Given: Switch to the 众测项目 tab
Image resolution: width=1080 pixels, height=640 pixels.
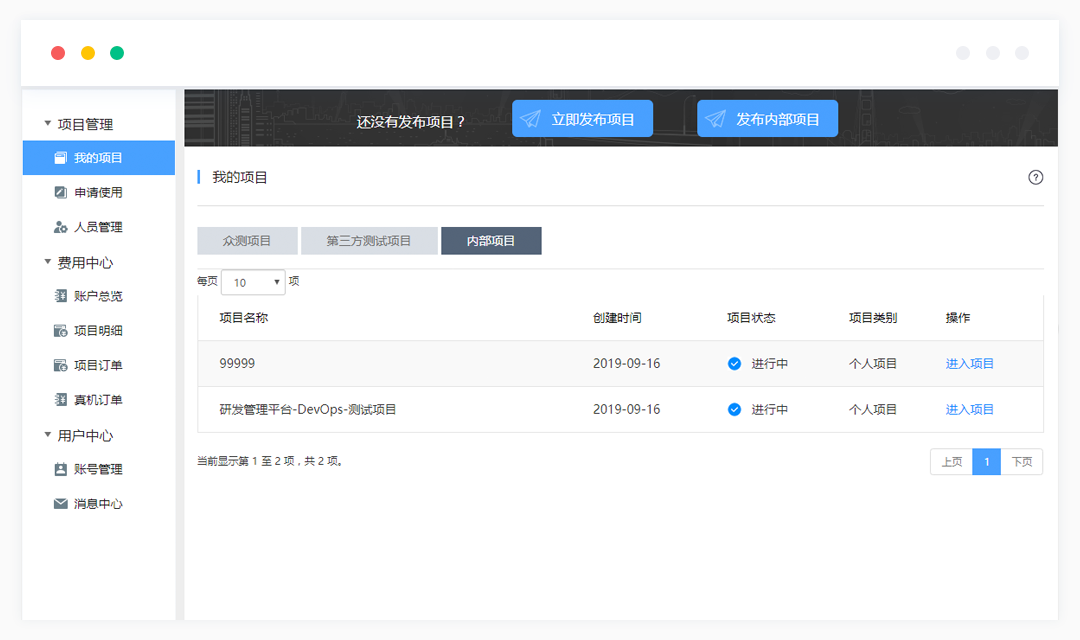Looking at the screenshot, I should 247,241.
